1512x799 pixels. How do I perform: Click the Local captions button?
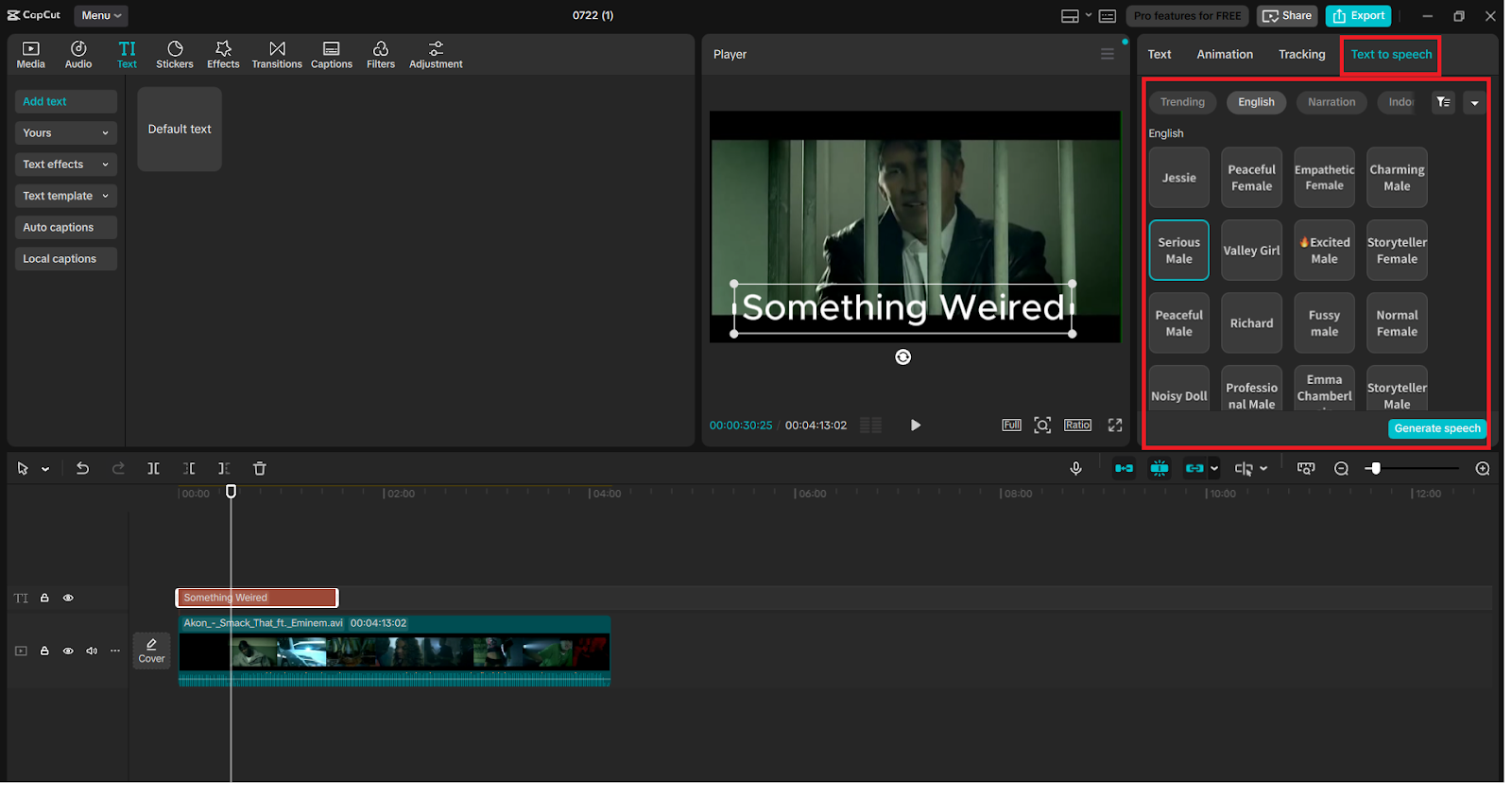tap(66, 259)
